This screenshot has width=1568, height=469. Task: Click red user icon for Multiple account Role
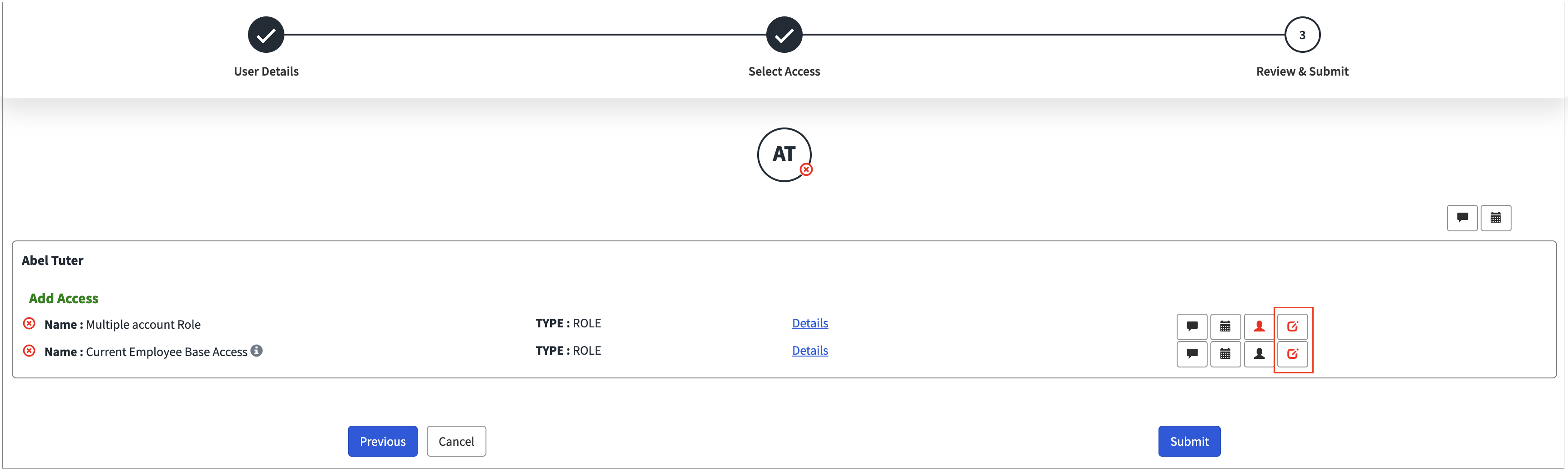tap(1259, 326)
